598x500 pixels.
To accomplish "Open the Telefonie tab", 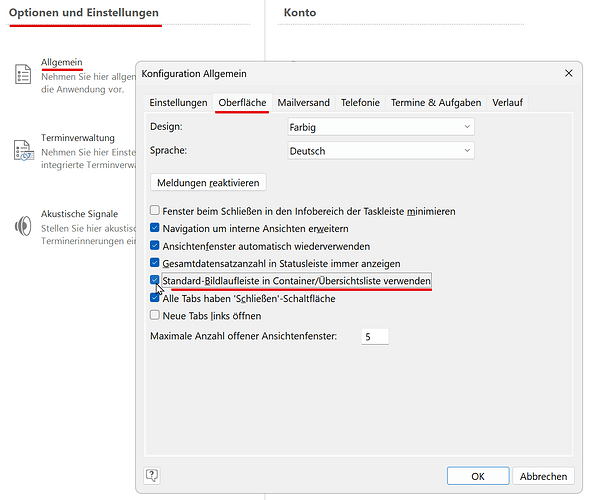I will tap(360, 103).
